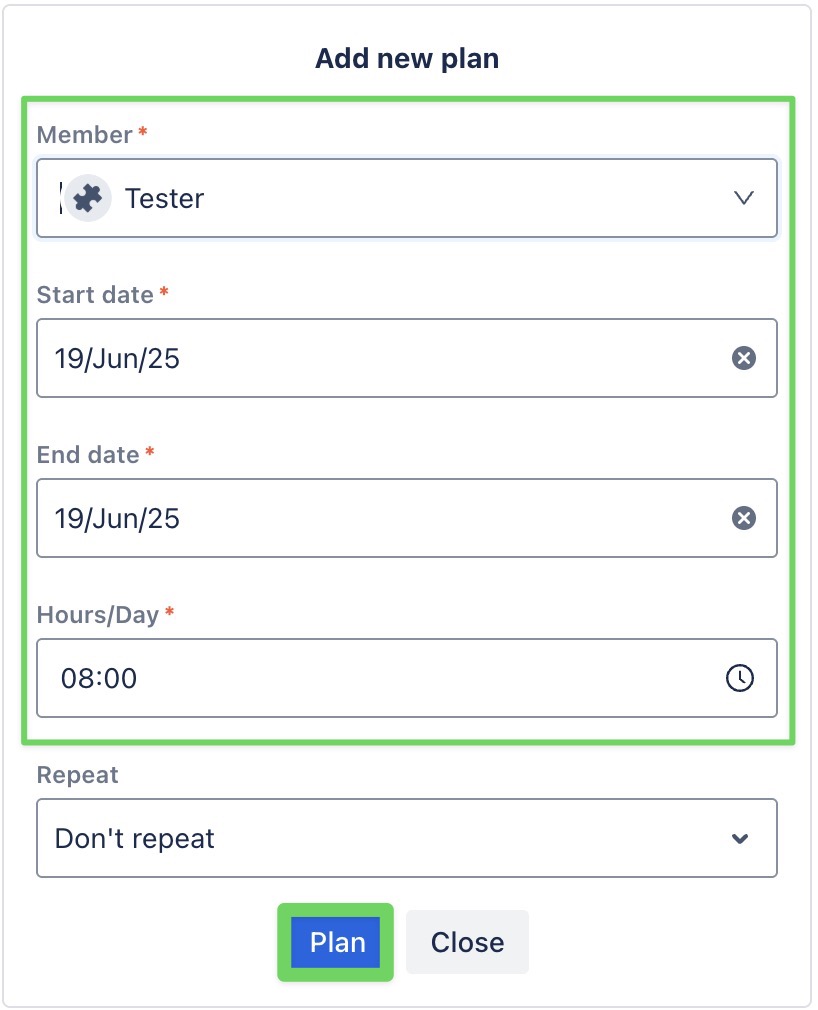Remove the Start date using its circular x icon

tap(744, 358)
